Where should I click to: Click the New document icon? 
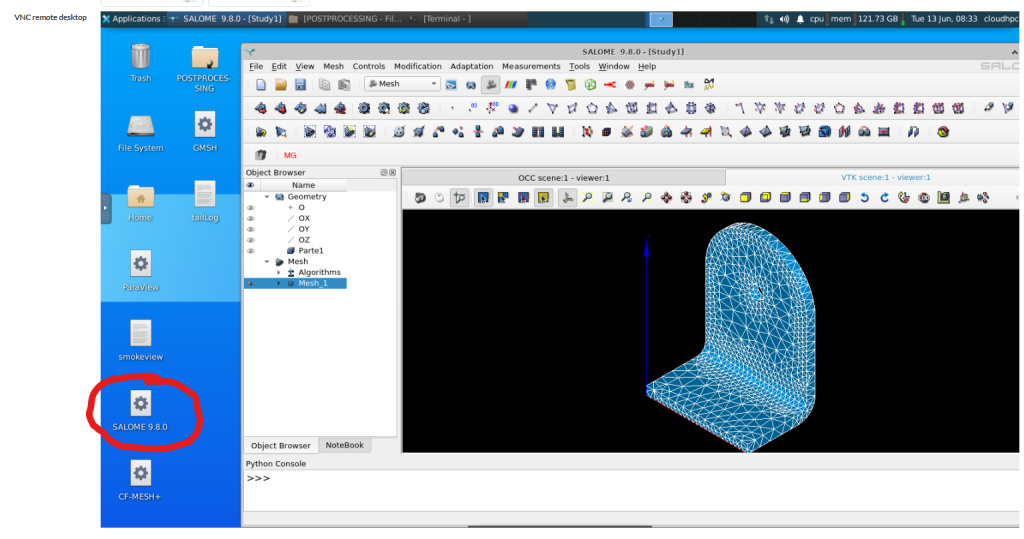click(x=261, y=84)
